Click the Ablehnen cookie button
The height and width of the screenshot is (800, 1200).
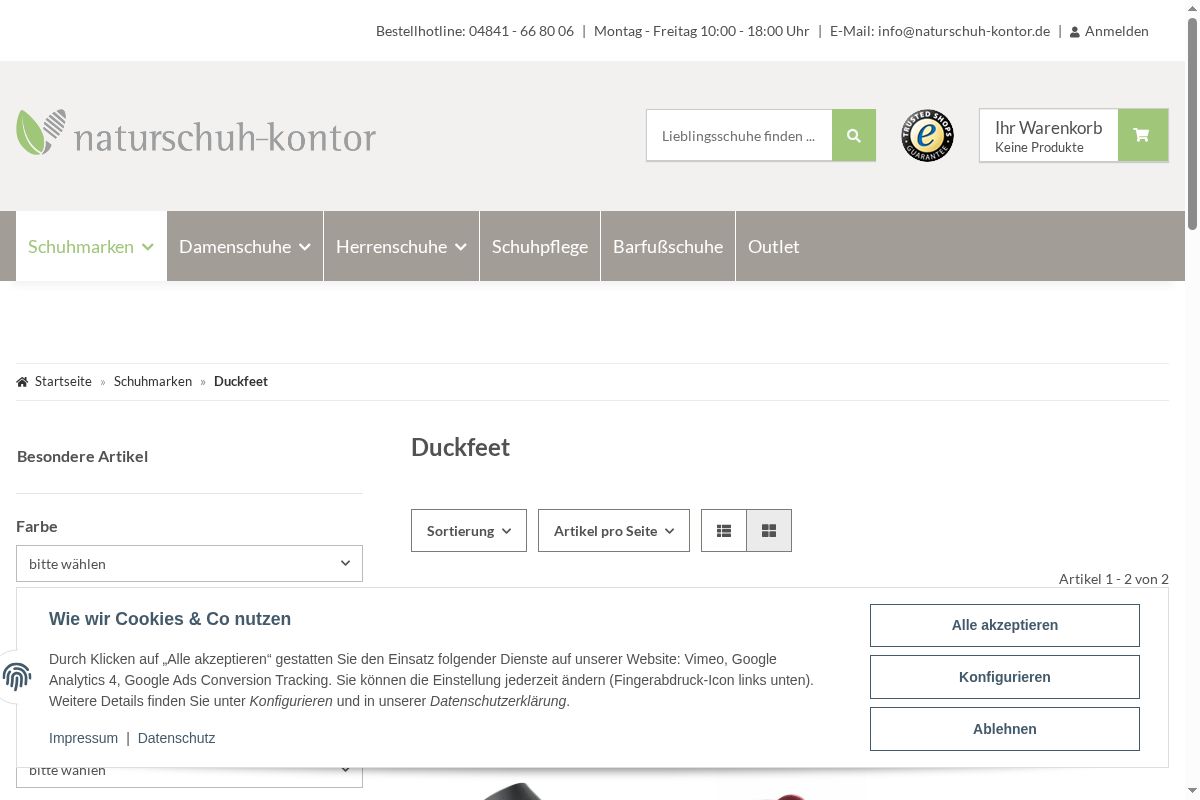tap(1005, 729)
